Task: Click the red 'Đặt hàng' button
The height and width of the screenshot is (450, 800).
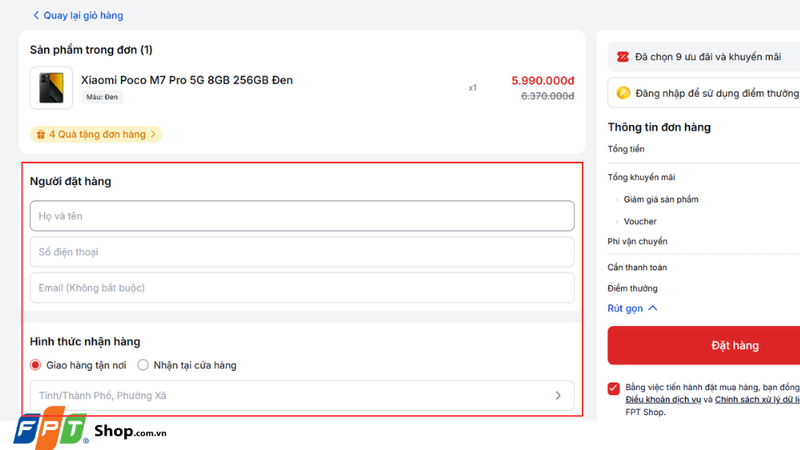Action: (x=704, y=345)
